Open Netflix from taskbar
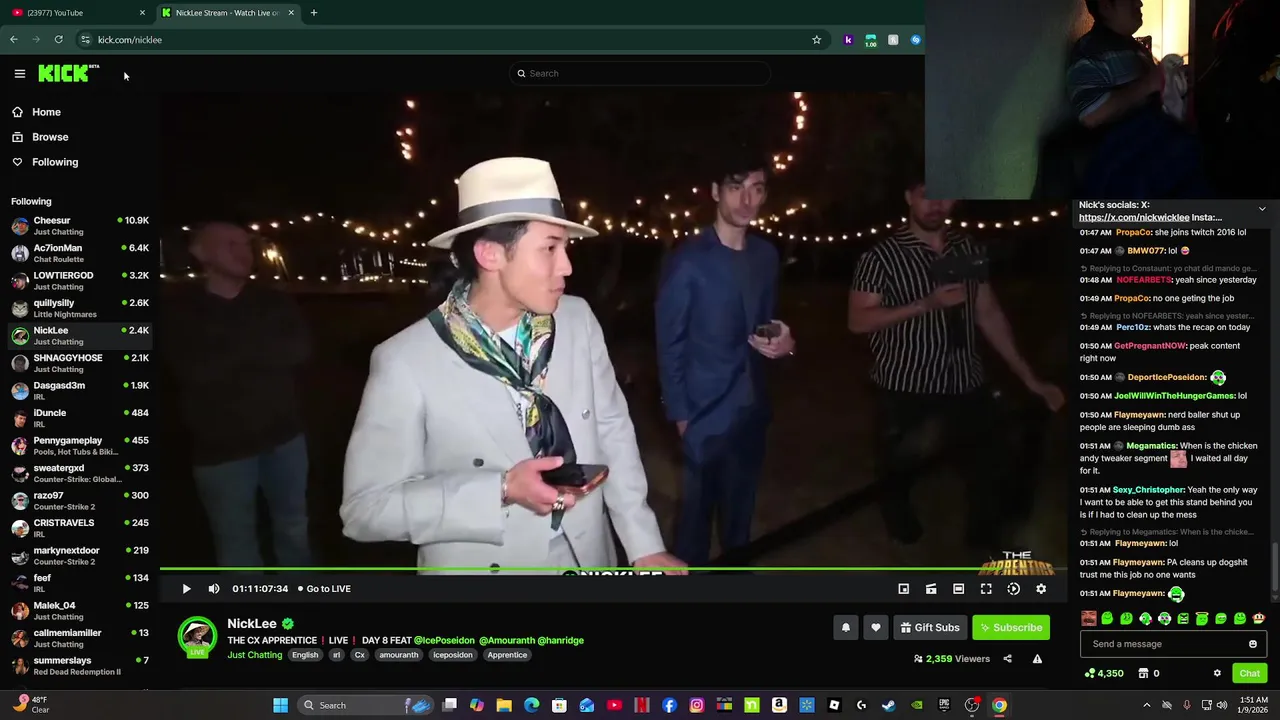Viewport: 1280px width, 720px height. (x=642, y=705)
